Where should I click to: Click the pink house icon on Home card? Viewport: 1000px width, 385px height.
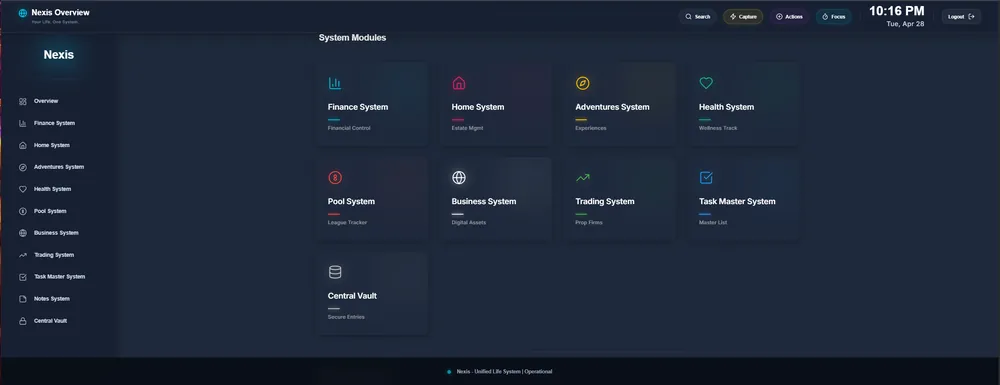(x=459, y=84)
